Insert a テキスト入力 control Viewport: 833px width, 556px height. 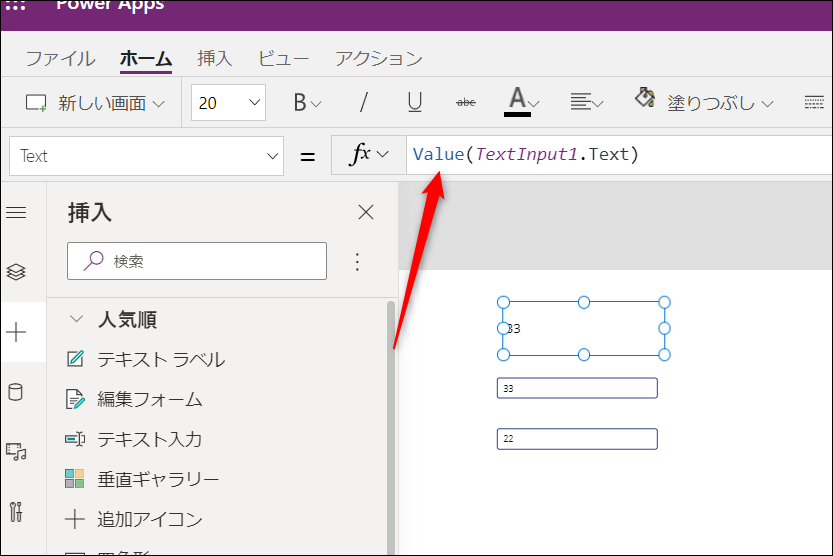(134, 439)
